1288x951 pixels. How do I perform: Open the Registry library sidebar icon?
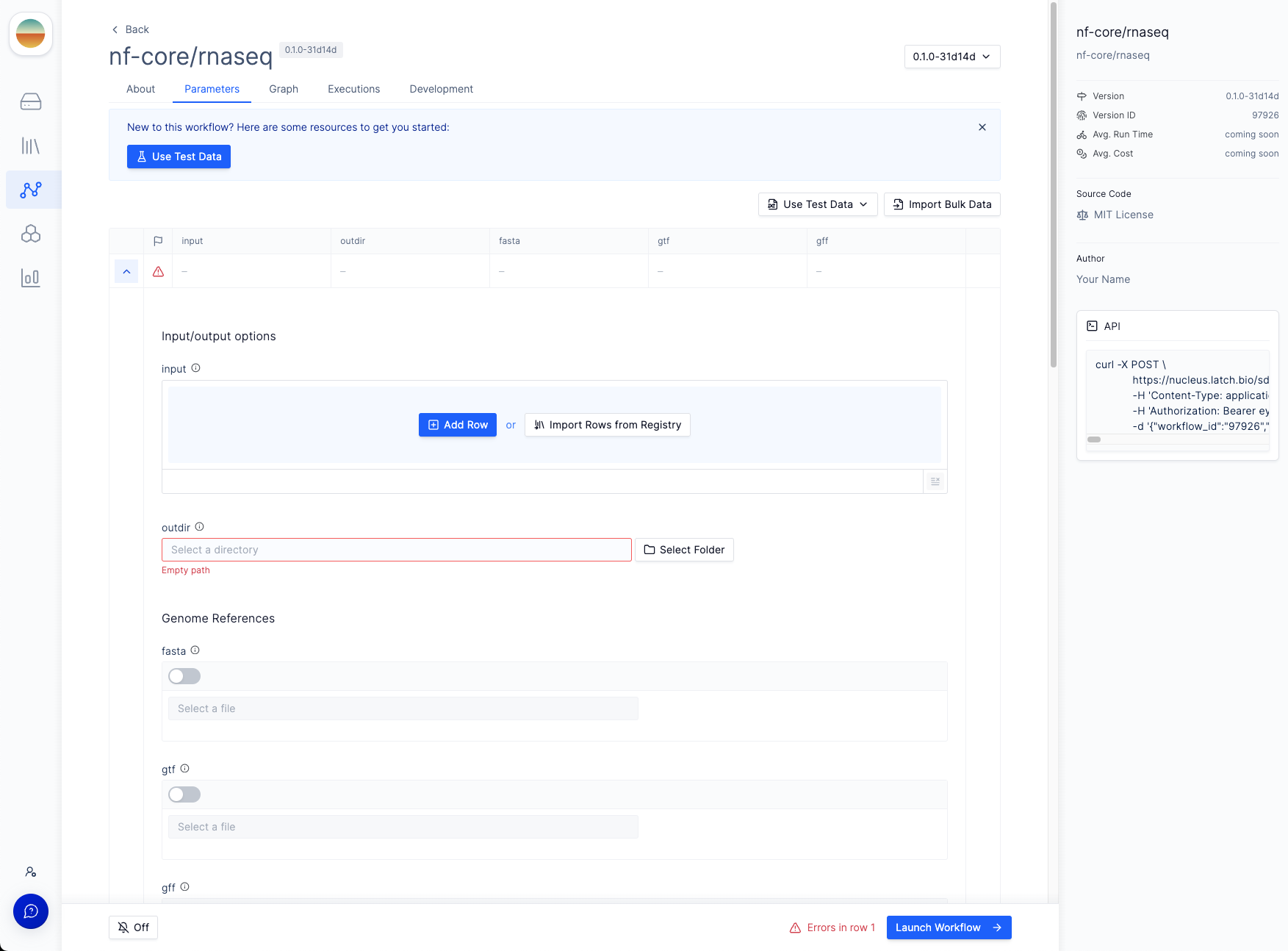[x=31, y=146]
